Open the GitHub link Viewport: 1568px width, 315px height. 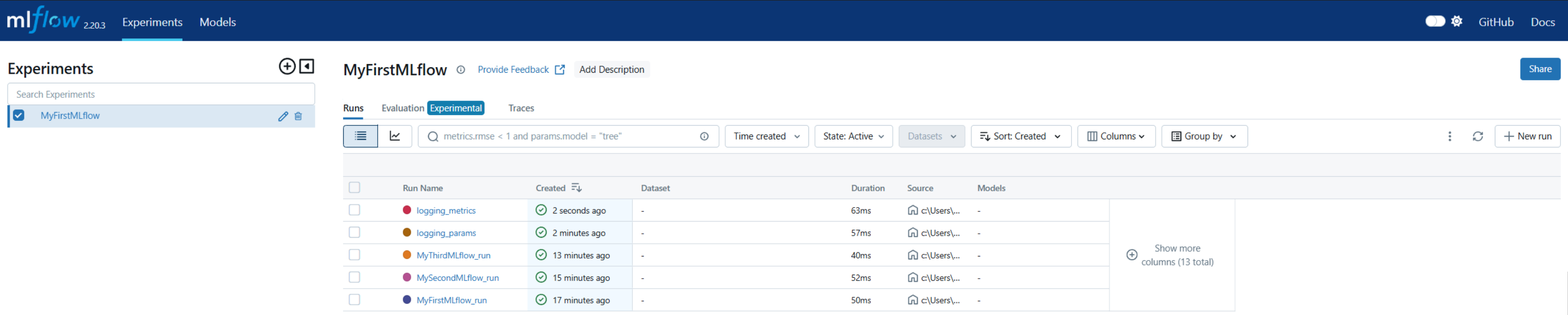(1495, 22)
